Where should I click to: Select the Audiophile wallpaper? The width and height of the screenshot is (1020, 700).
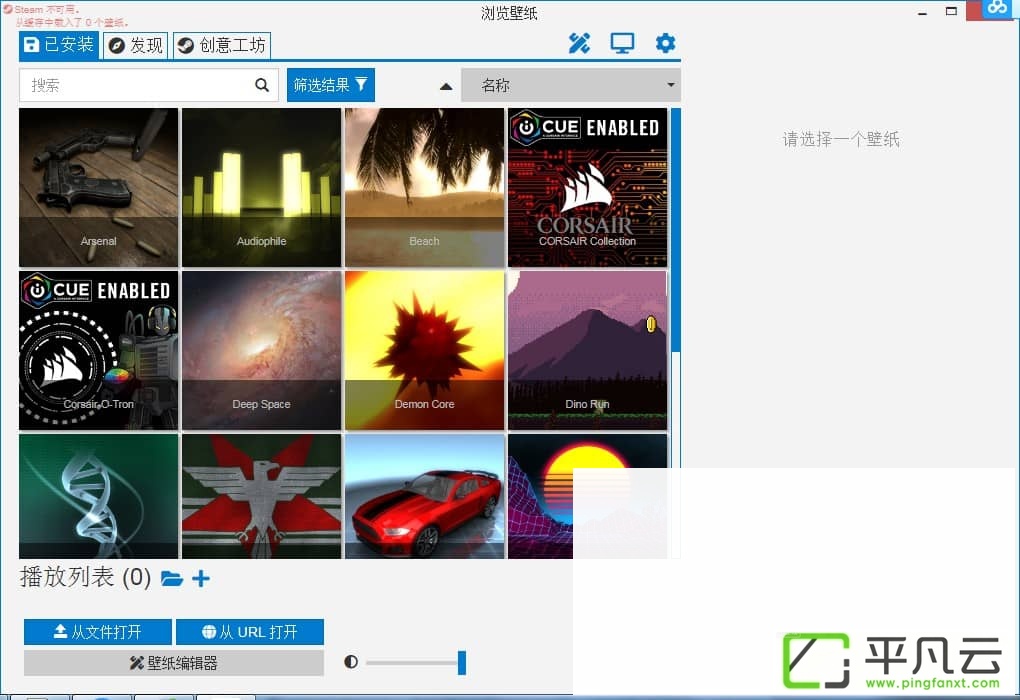tap(262, 187)
